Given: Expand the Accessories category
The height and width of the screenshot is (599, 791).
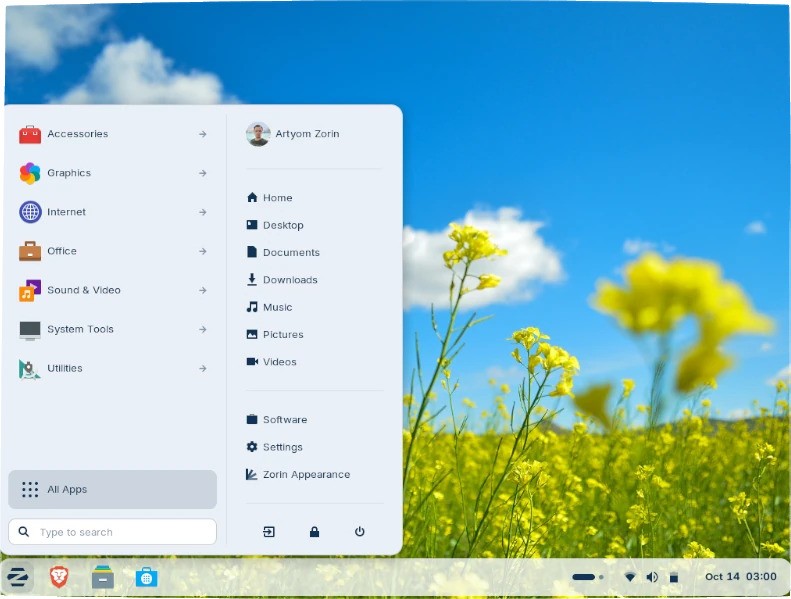Looking at the screenshot, I should click(112, 134).
